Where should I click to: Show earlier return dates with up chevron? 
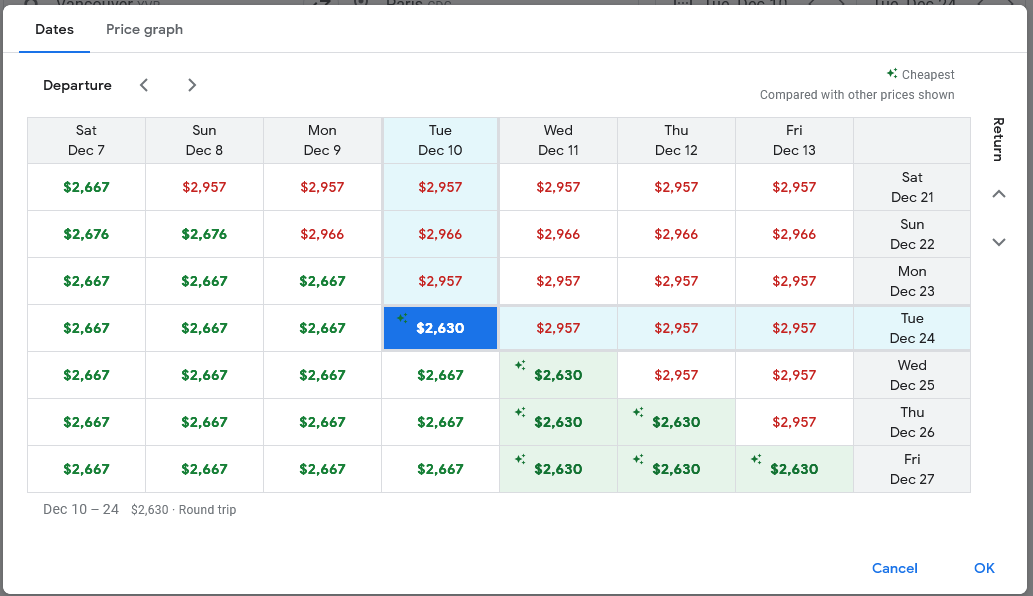[998, 194]
